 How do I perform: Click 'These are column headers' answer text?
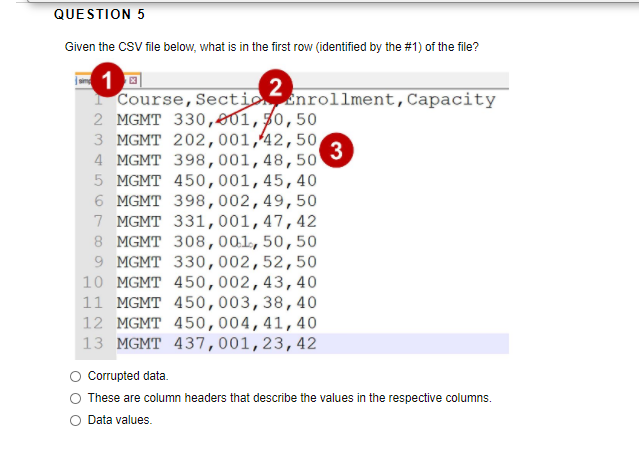(290, 398)
